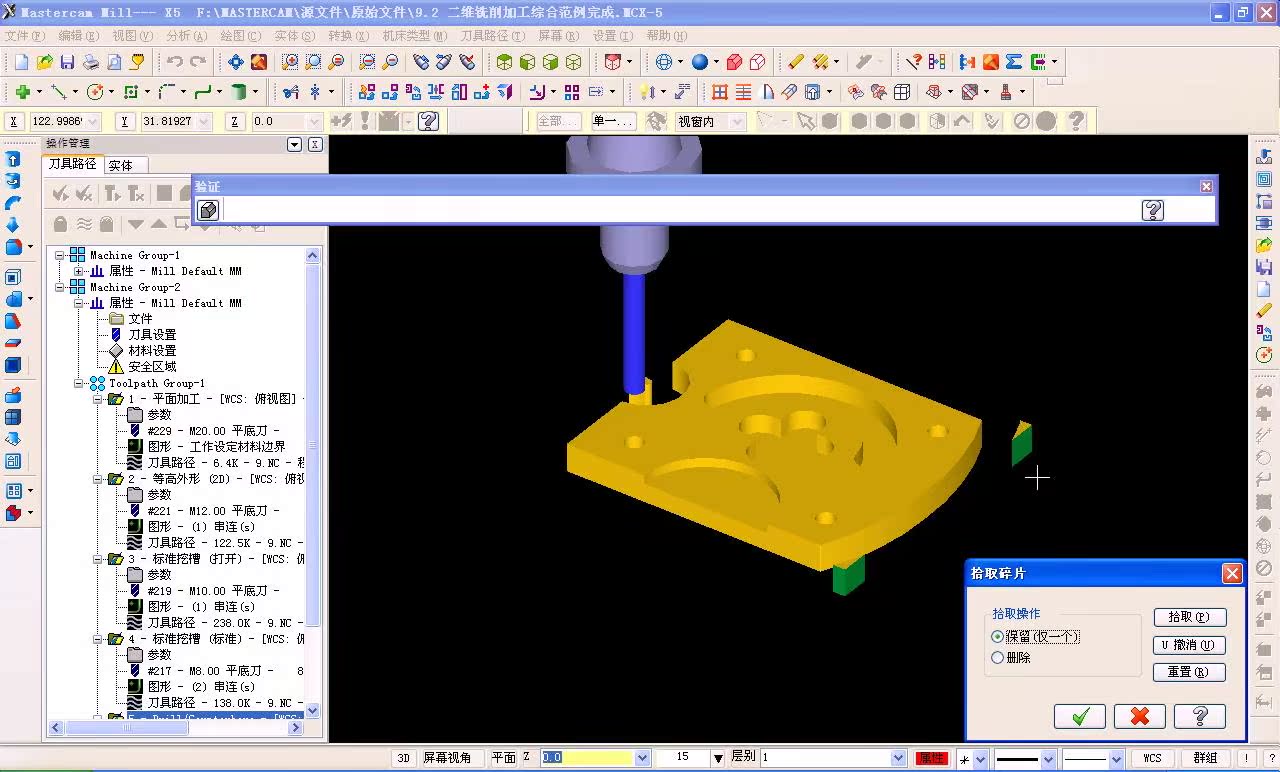1280x772 pixels.
Task: Click the WCS button in status bar
Action: point(1153,758)
